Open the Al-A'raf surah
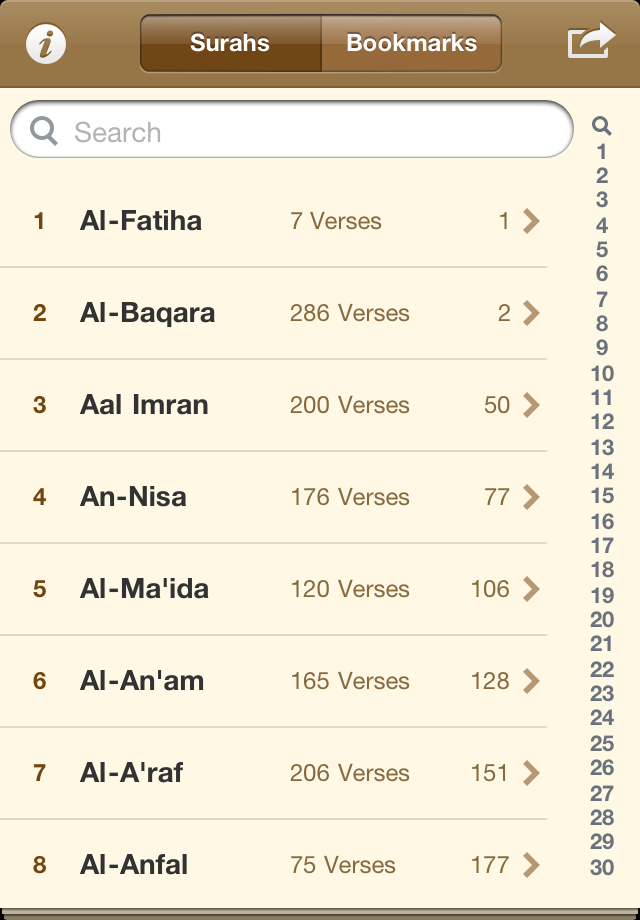 [132, 773]
